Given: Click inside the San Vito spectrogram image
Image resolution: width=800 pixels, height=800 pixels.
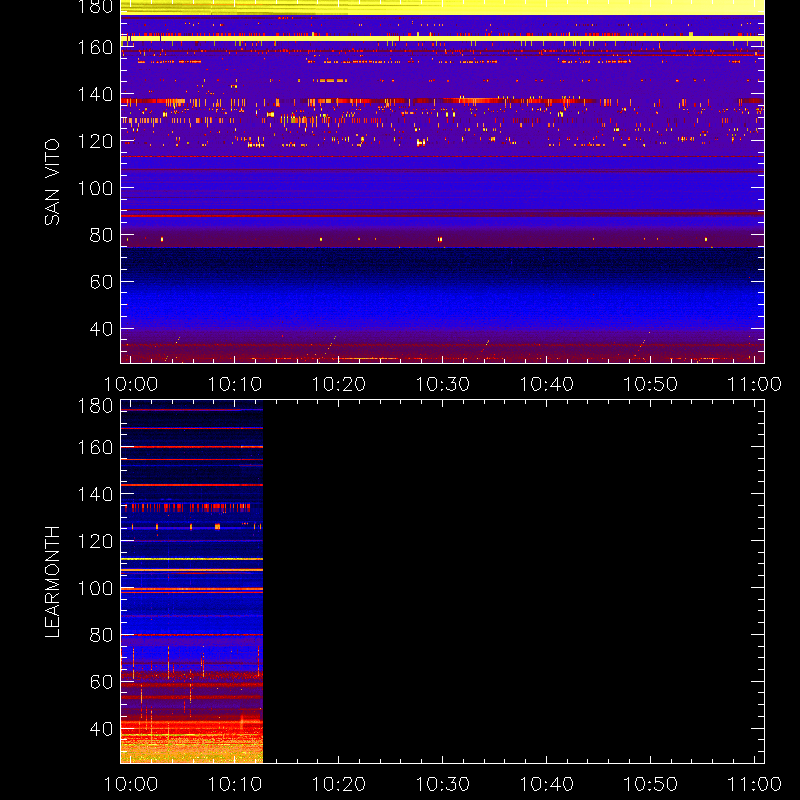Looking at the screenshot, I should point(442,182).
